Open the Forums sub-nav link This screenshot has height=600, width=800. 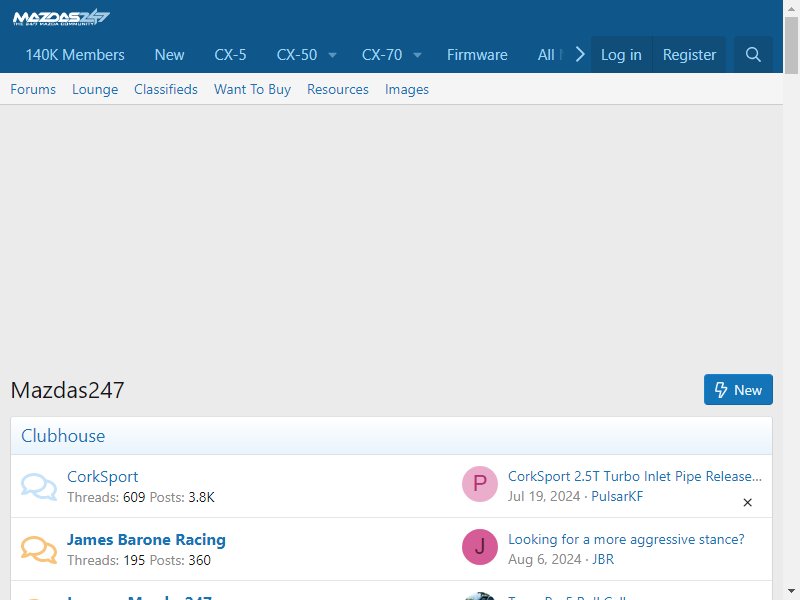(x=33, y=89)
